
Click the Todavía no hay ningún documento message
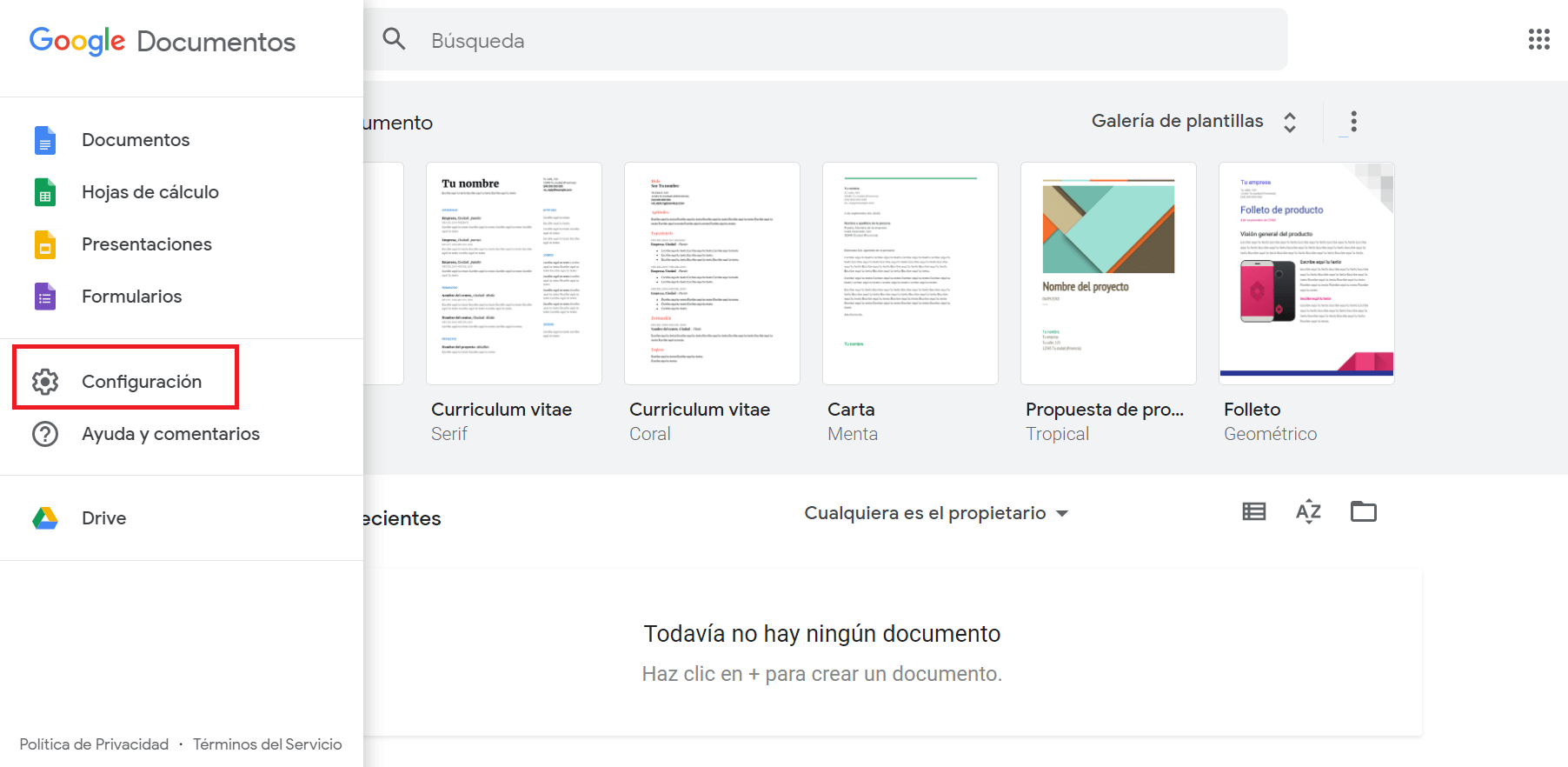click(822, 634)
